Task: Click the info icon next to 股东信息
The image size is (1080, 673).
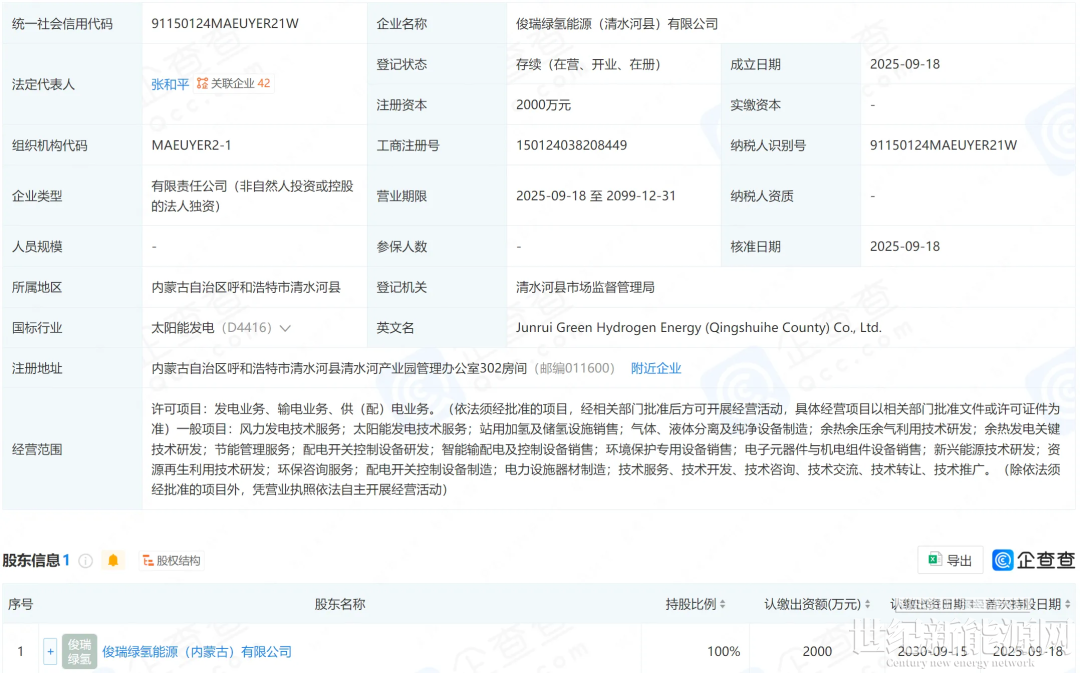Action: click(85, 561)
